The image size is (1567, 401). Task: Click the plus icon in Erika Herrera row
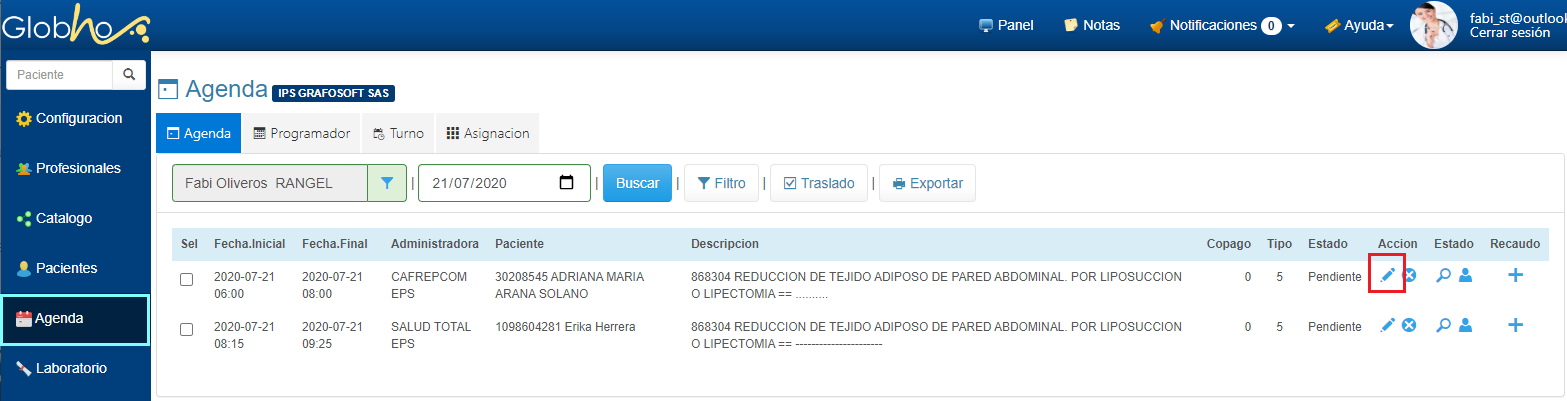coord(1515,325)
